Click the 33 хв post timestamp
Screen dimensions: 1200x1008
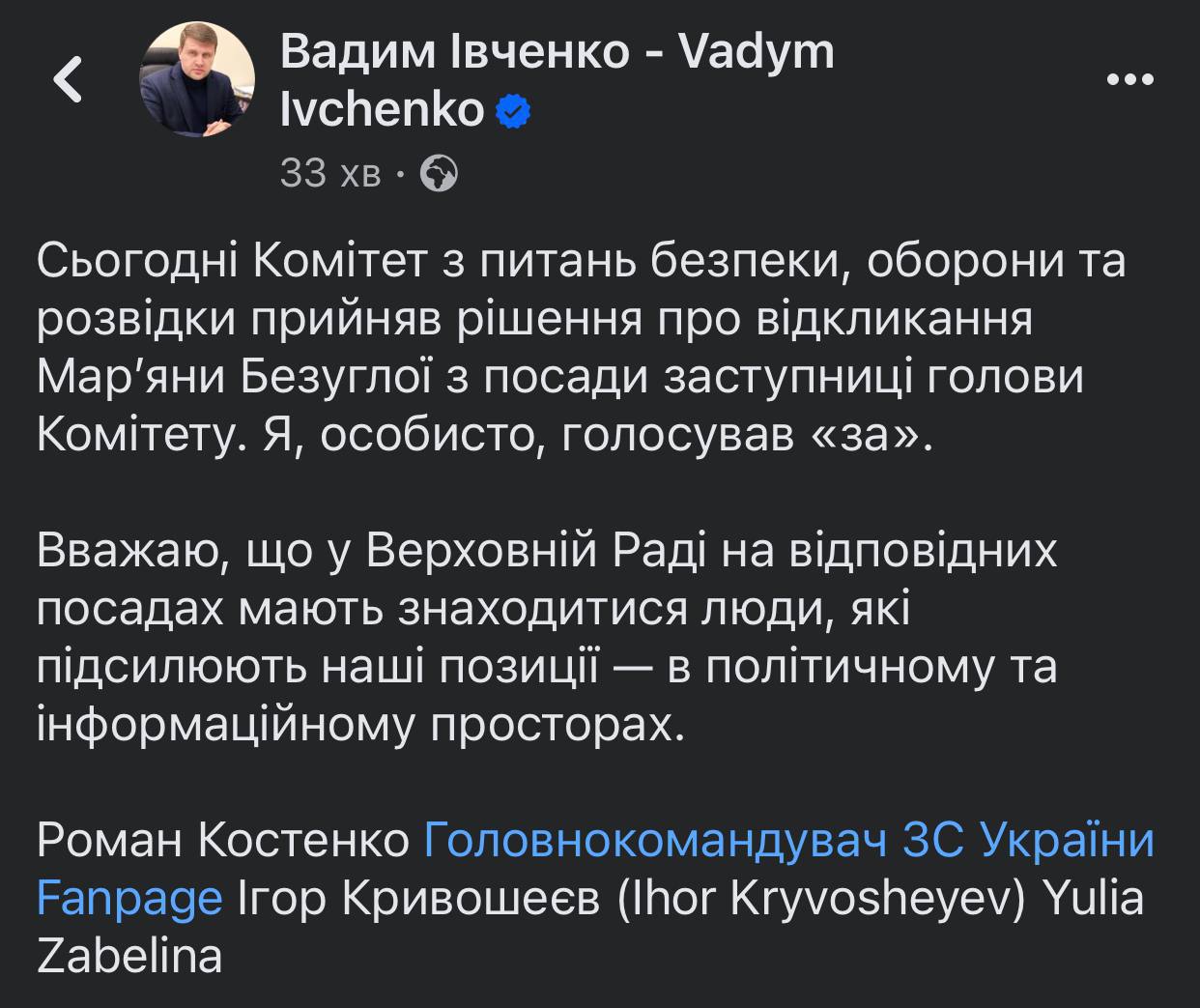[x=330, y=174]
